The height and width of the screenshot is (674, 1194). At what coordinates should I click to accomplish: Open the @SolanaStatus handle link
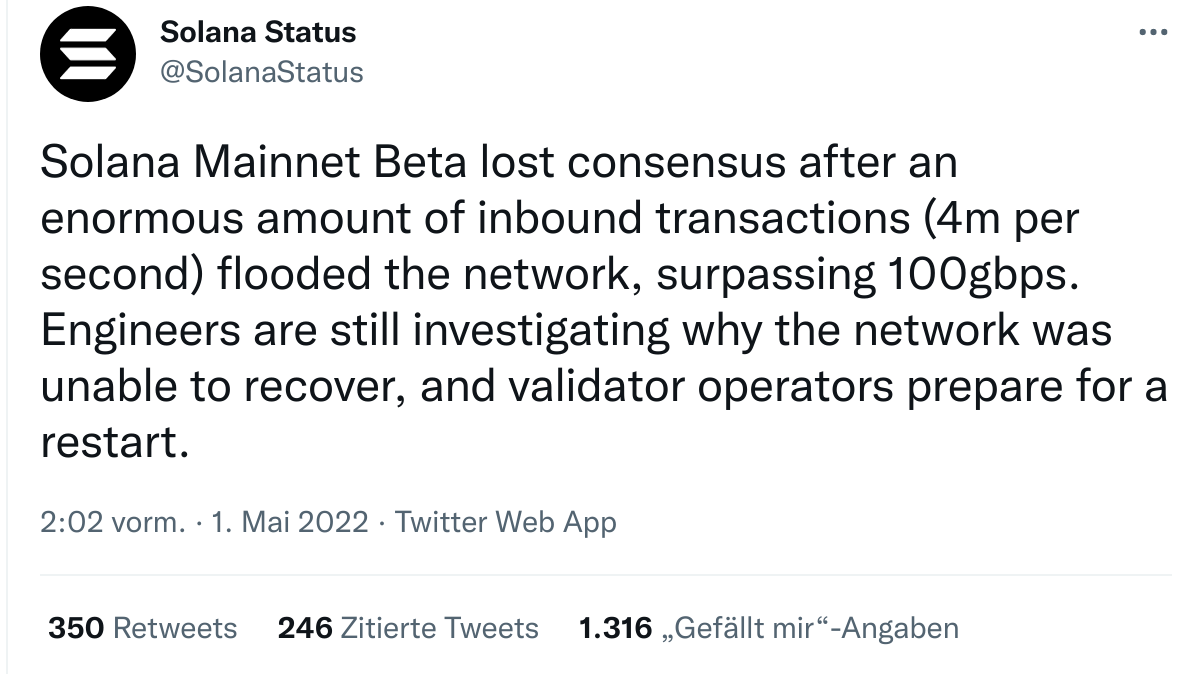[262, 72]
